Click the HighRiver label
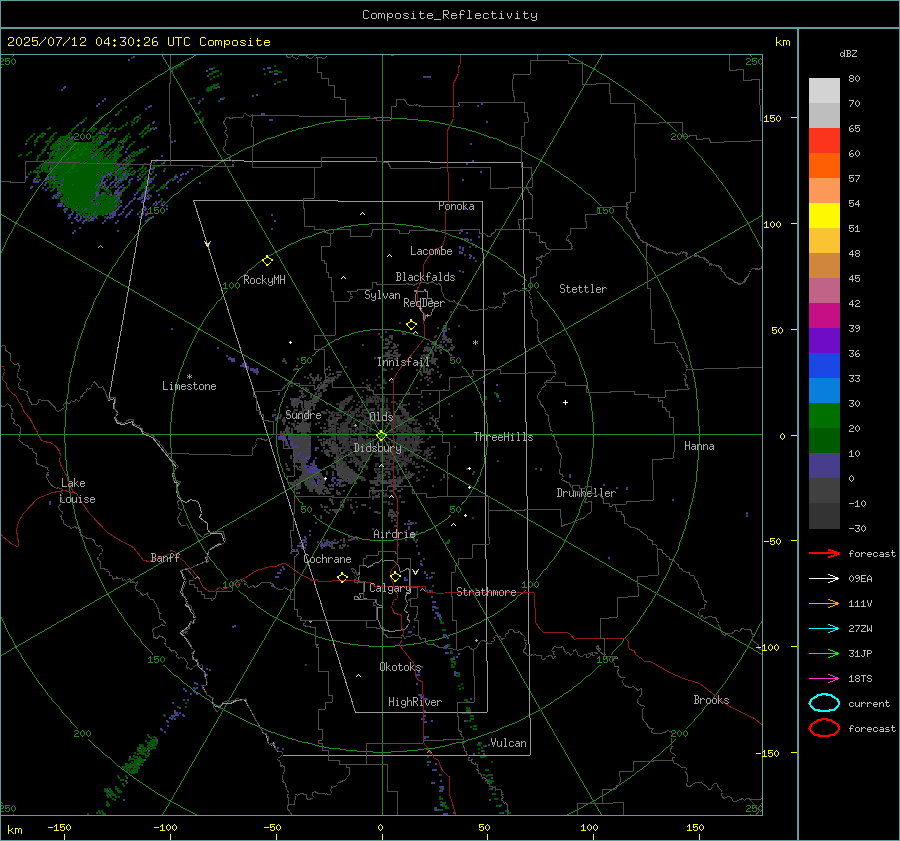The width and height of the screenshot is (900, 841). pyautogui.click(x=415, y=702)
